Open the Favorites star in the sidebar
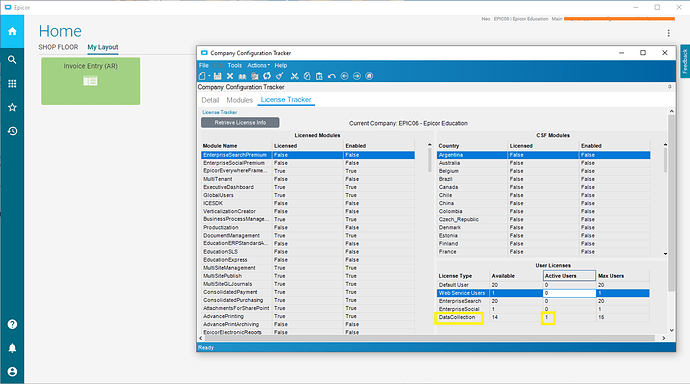 point(12,107)
